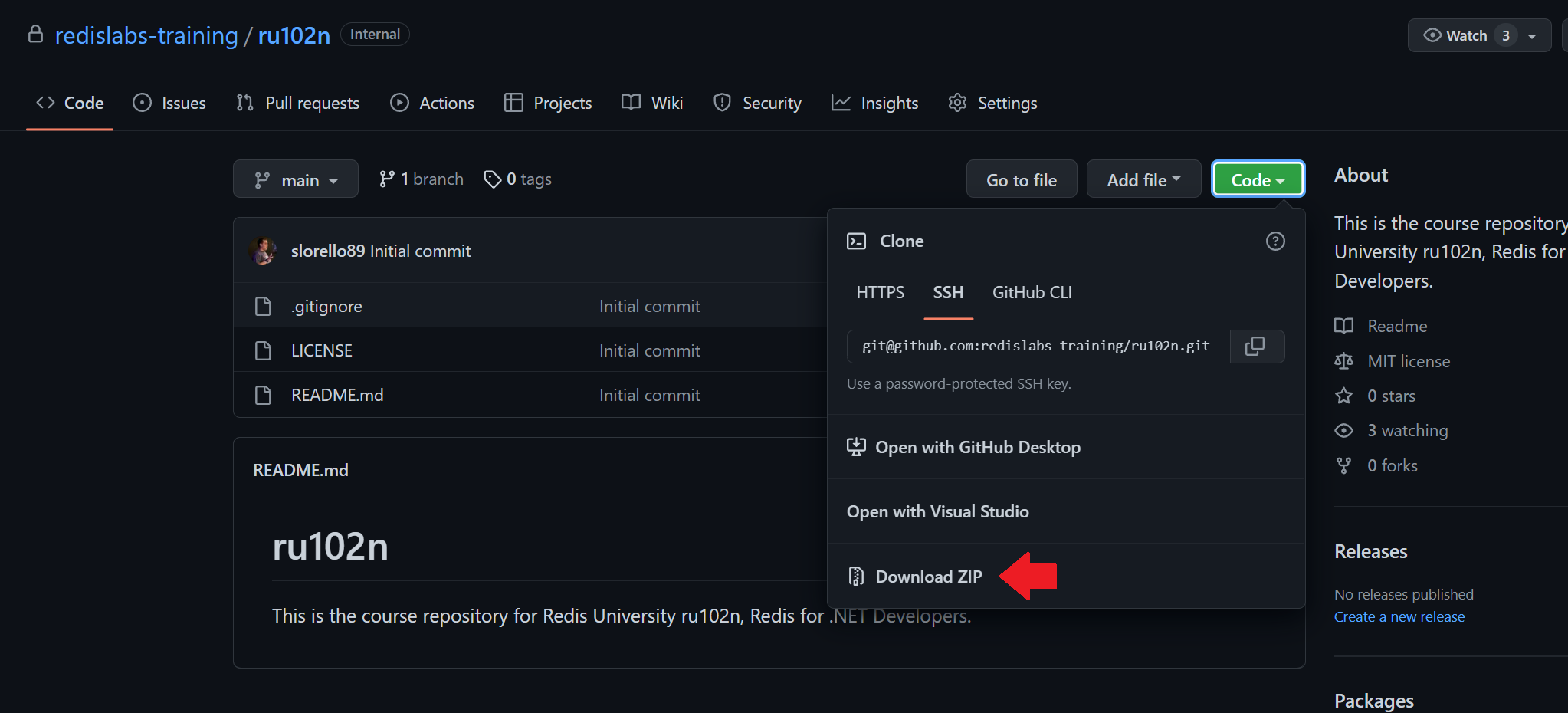Click the terminal icon next to Clone
1568x713 pixels.
tap(856, 241)
